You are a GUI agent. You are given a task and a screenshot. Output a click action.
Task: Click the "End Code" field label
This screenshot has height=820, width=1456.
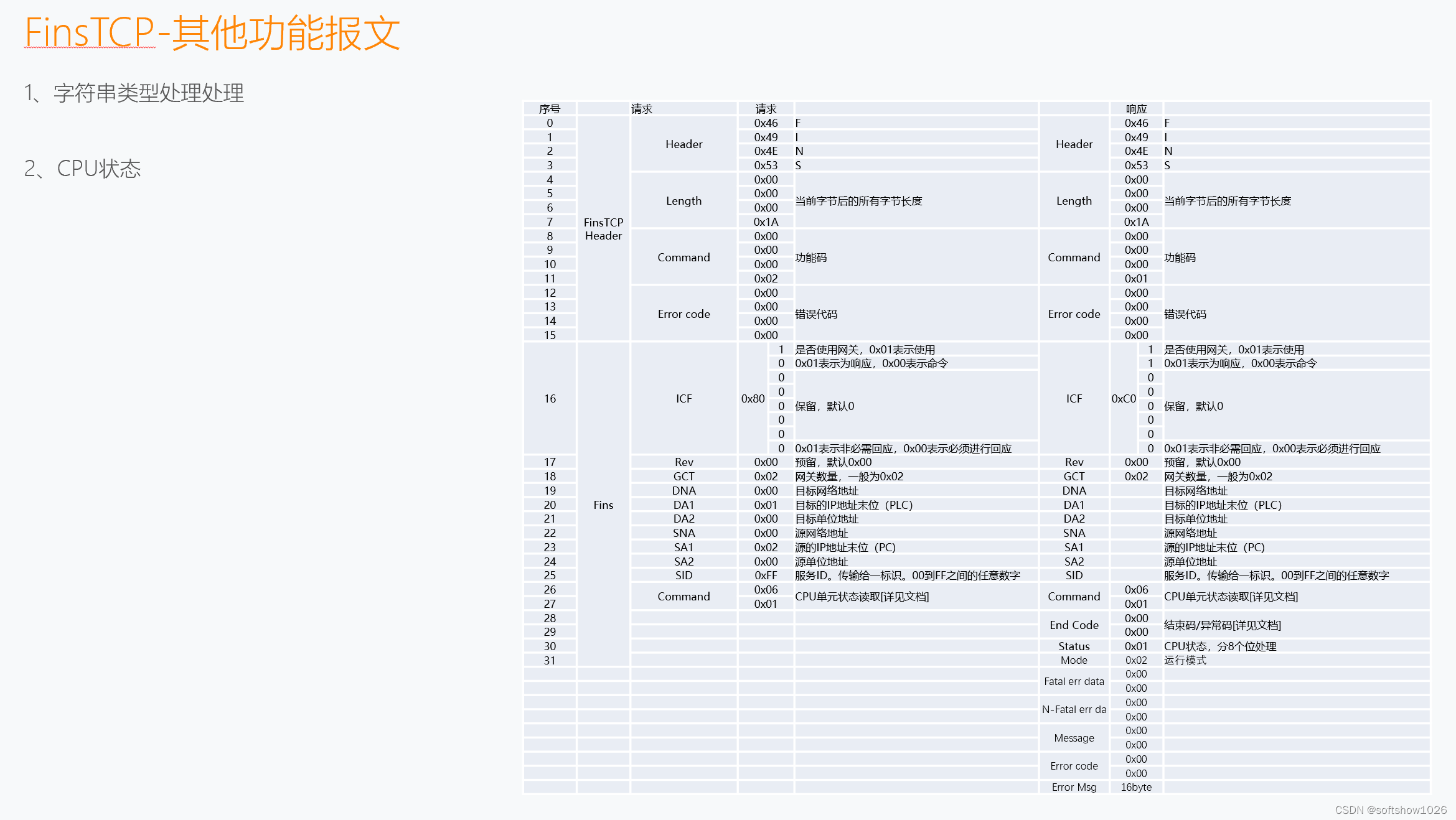pos(1074,625)
